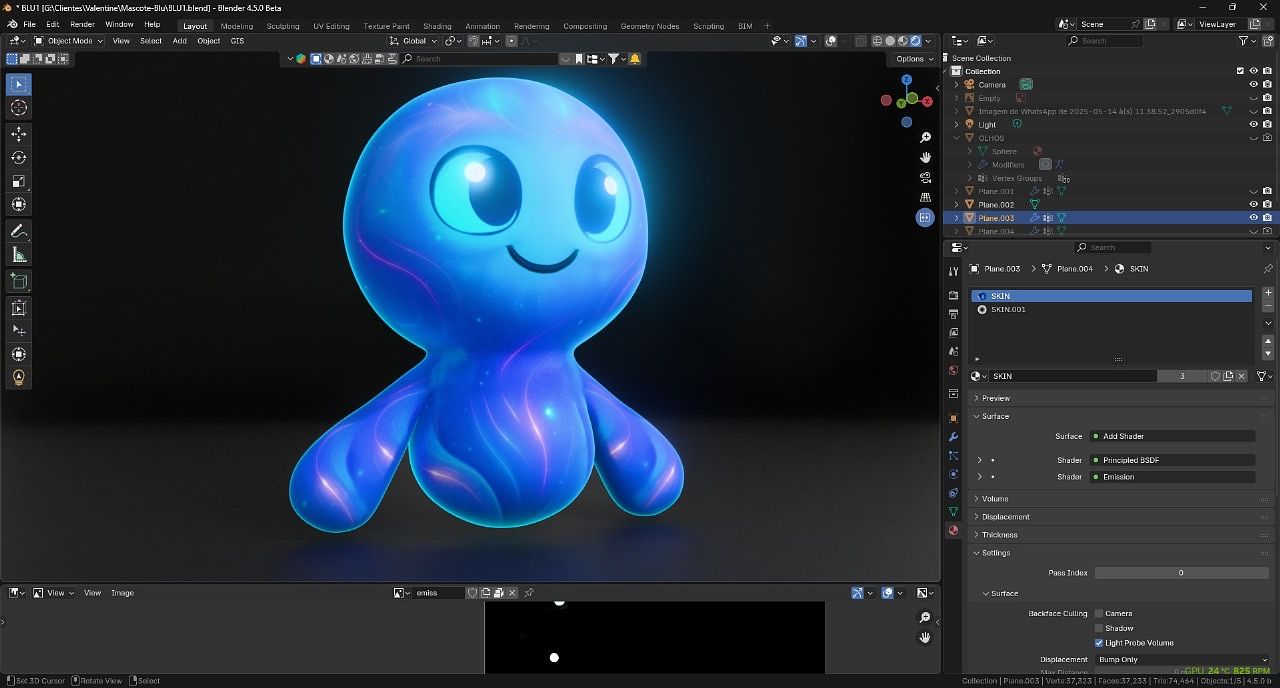The image size is (1280, 688).
Task: Switch to wireframe viewport shading
Action: (x=877, y=41)
